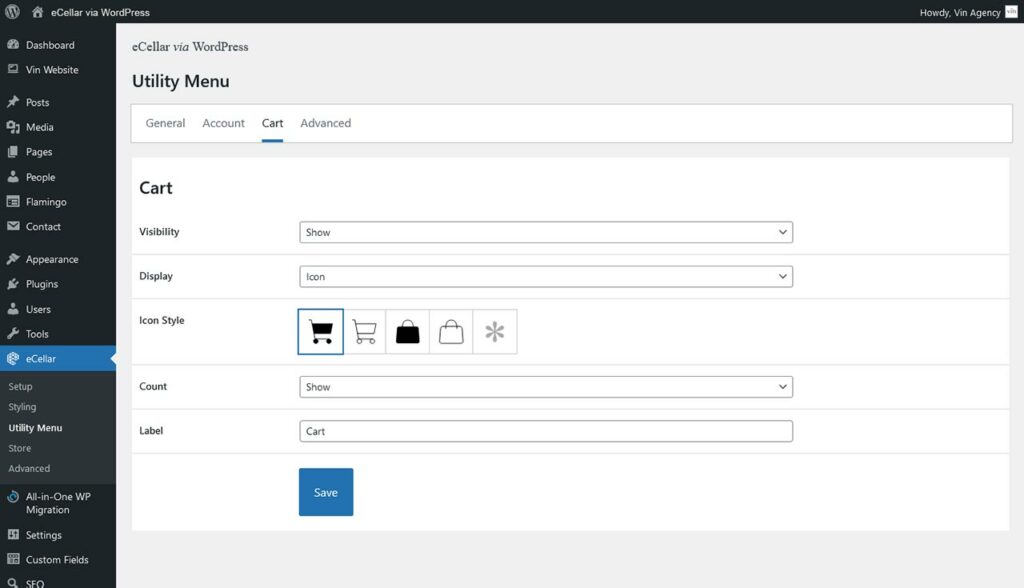The image size is (1024, 588).
Task: Switch to the General tab
Action: pos(165,123)
